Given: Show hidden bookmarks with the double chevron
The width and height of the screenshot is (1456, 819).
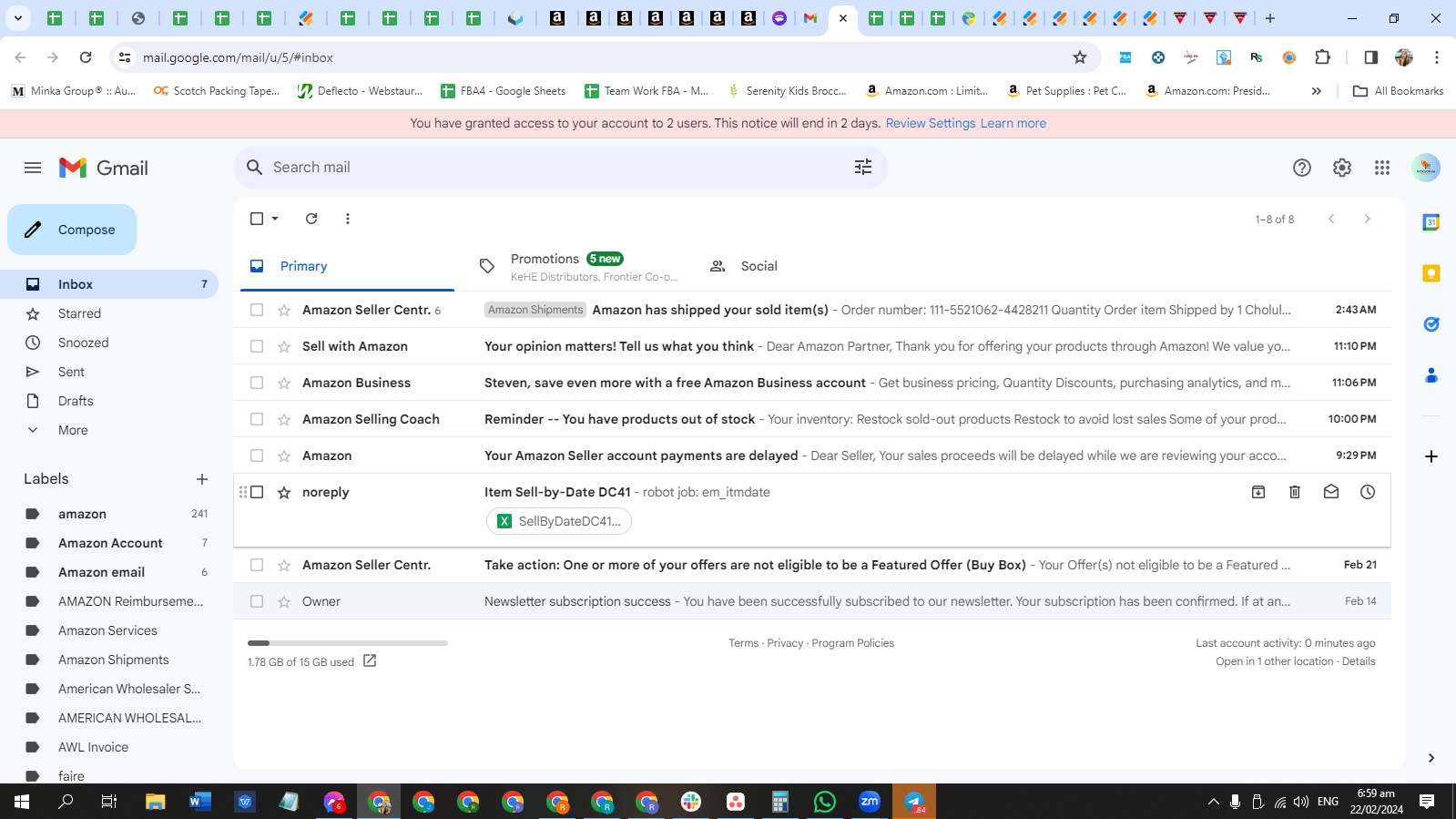Looking at the screenshot, I should pyautogui.click(x=1316, y=91).
